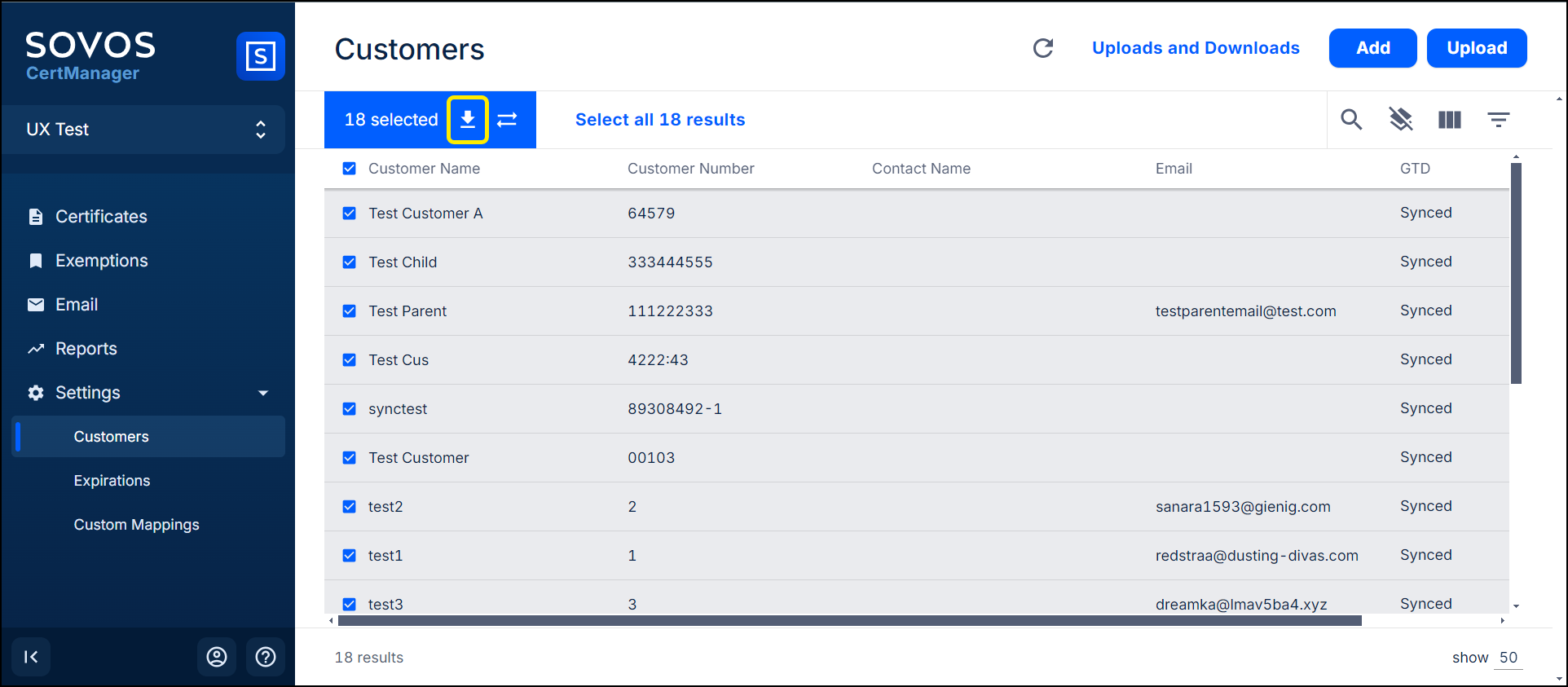Open the user account profile icon
1568x687 pixels.
[217, 657]
